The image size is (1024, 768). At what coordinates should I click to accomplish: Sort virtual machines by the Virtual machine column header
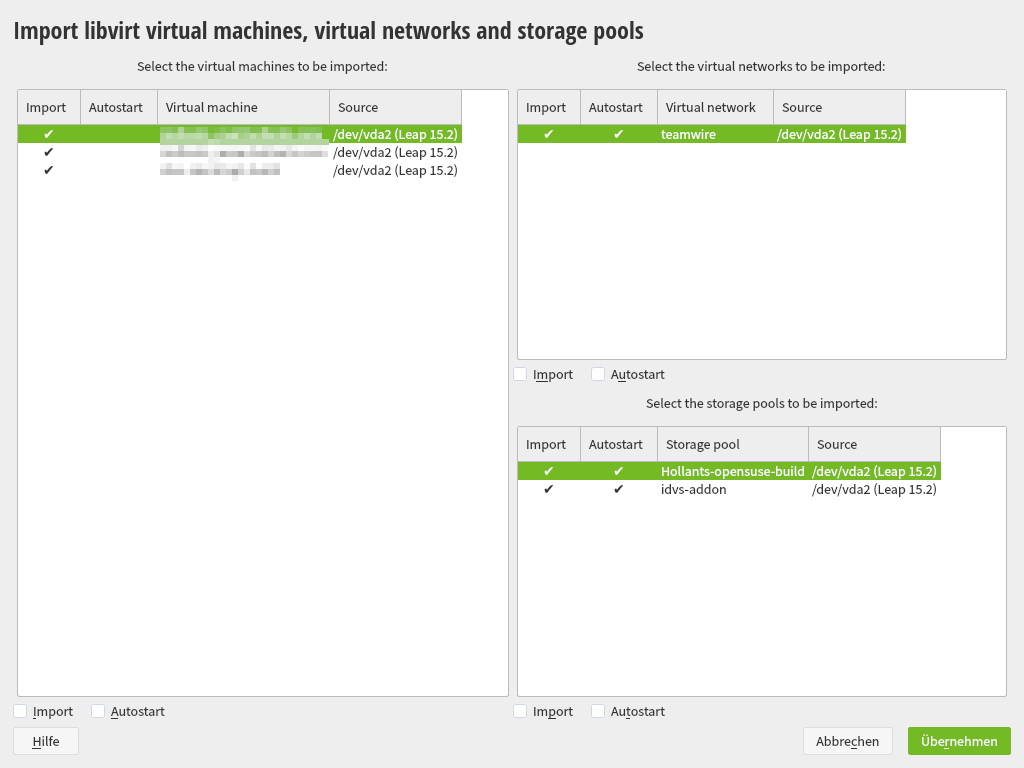pos(244,107)
